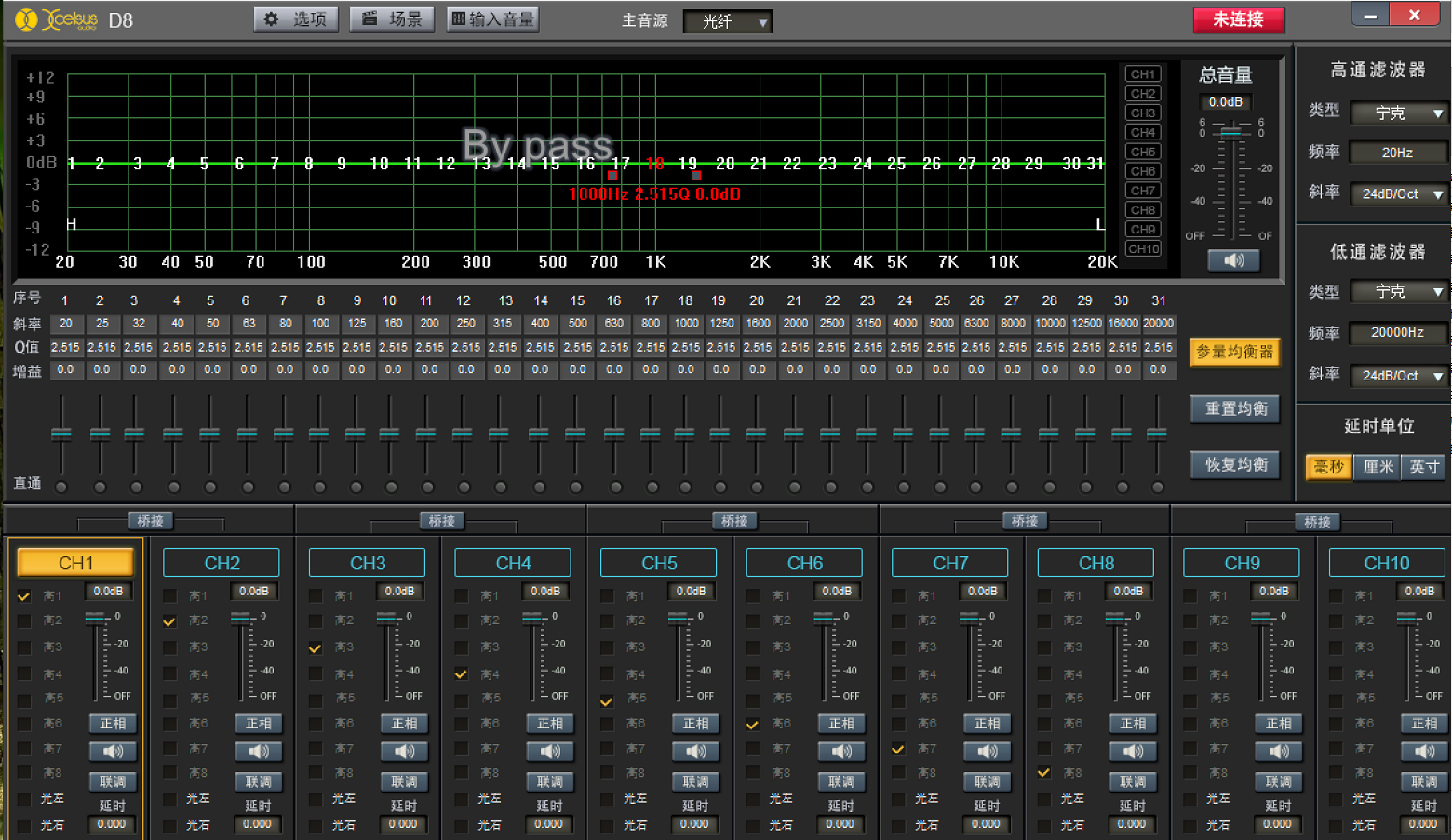Mute channel CH4 with its speaker icon
This screenshot has height=840, width=1452.
(550, 752)
